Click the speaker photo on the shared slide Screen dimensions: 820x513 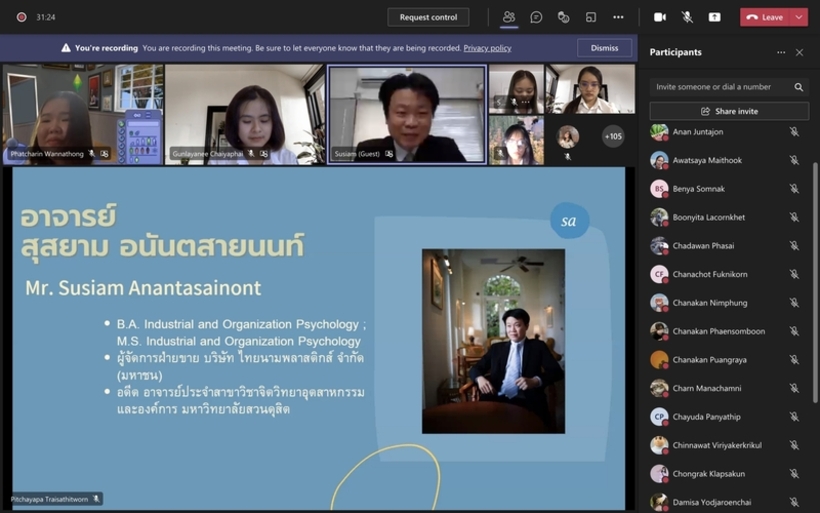pyautogui.click(x=493, y=341)
